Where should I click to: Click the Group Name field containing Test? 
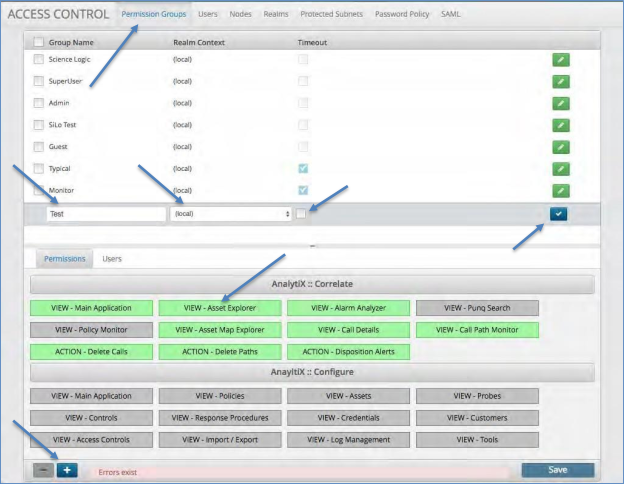coord(106,214)
